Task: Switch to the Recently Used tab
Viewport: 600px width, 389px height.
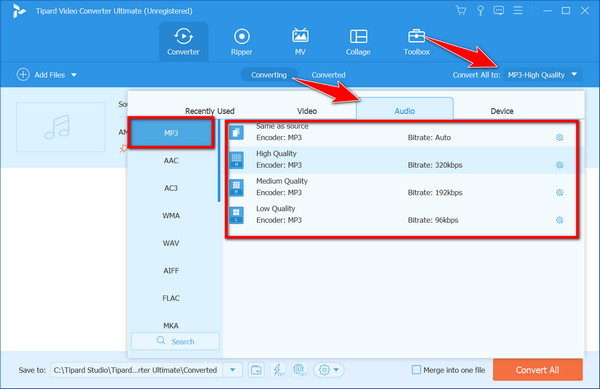Action: [x=210, y=111]
